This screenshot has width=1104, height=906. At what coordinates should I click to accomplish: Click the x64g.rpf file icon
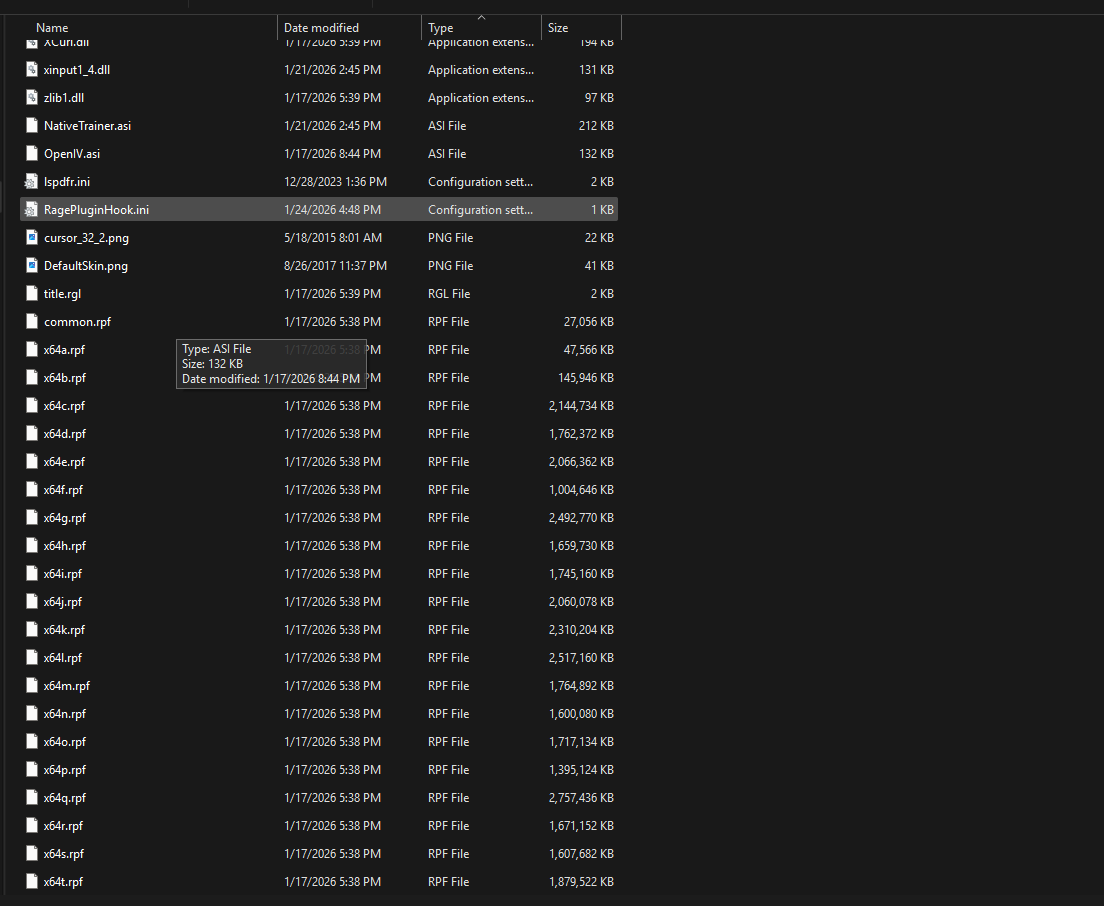pos(32,517)
